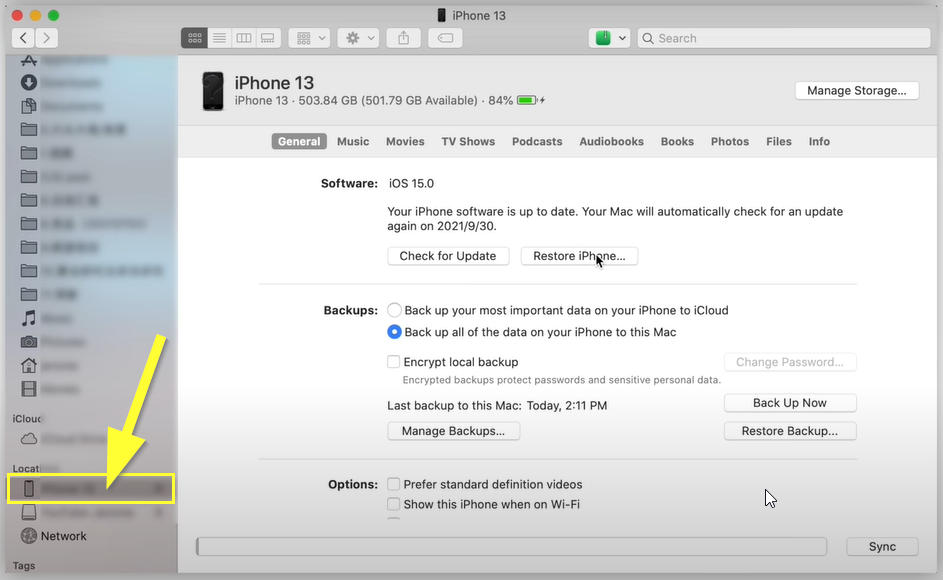Click Restore iPhone button
The height and width of the screenshot is (580, 943).
tap(579, 256)
